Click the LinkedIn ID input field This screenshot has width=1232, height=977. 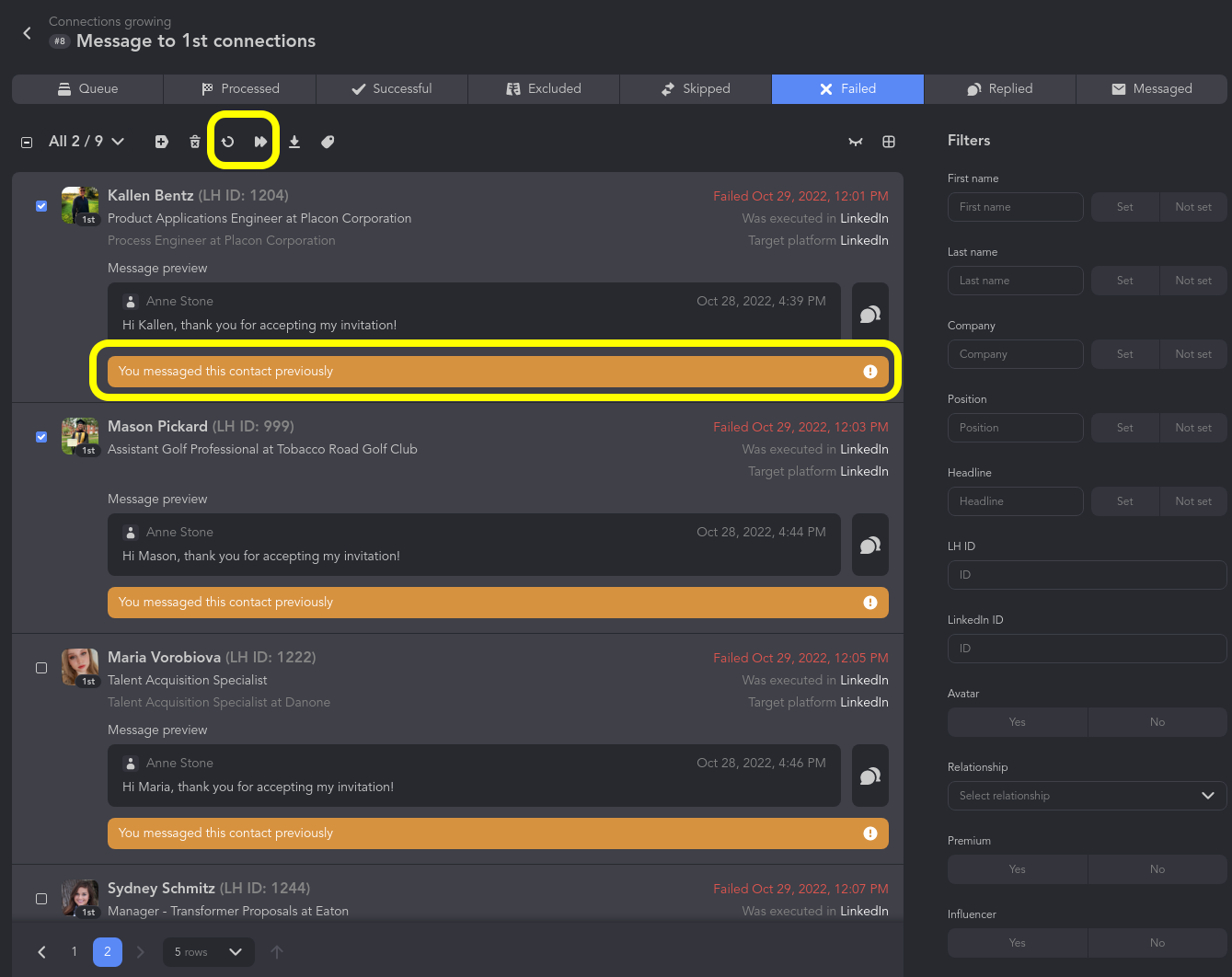click(x=1088, y=649)
